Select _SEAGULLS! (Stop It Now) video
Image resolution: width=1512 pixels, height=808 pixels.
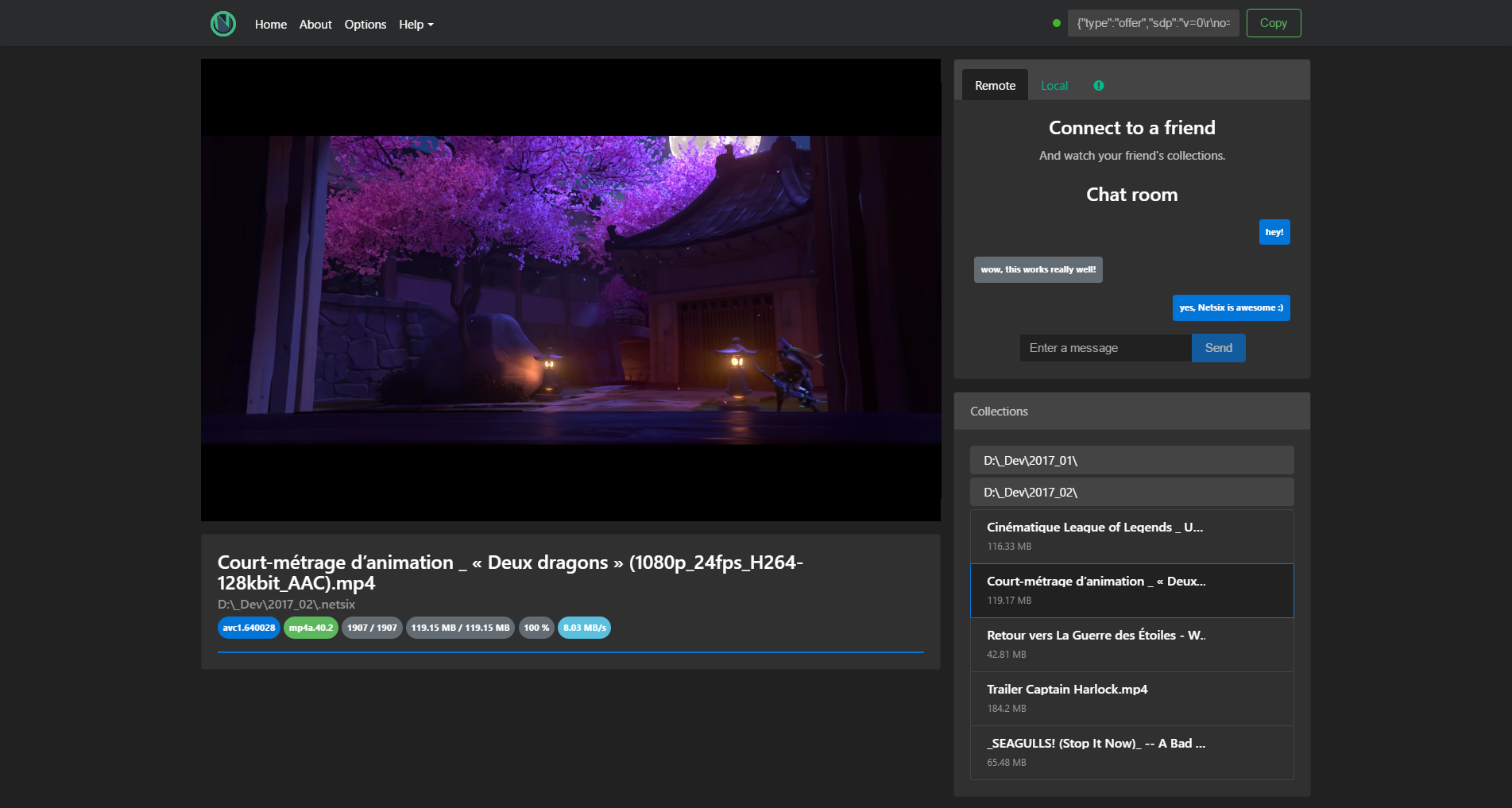tap(1132, 752)
